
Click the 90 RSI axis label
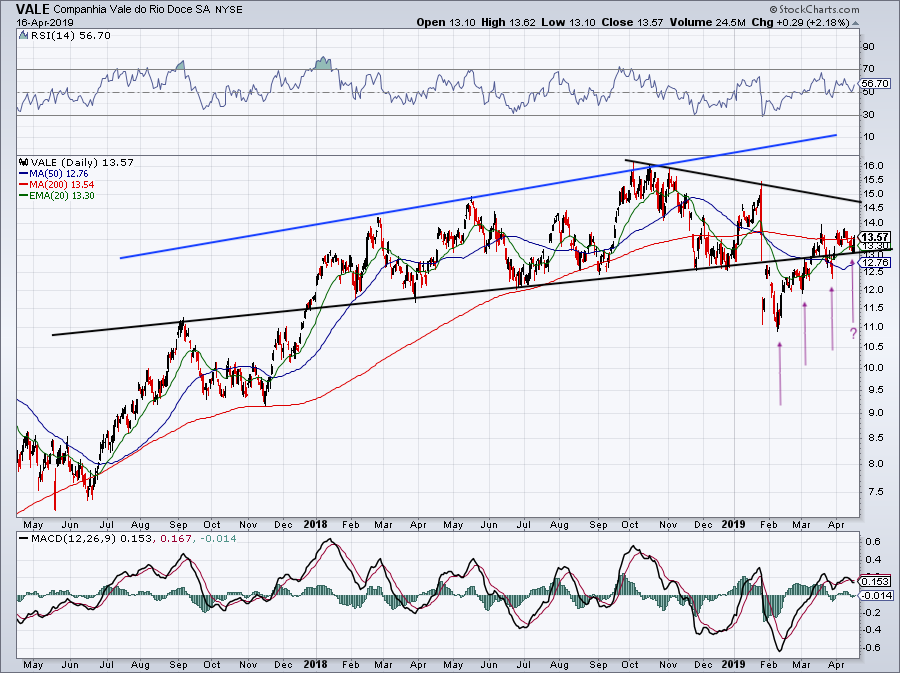point(868,47)
